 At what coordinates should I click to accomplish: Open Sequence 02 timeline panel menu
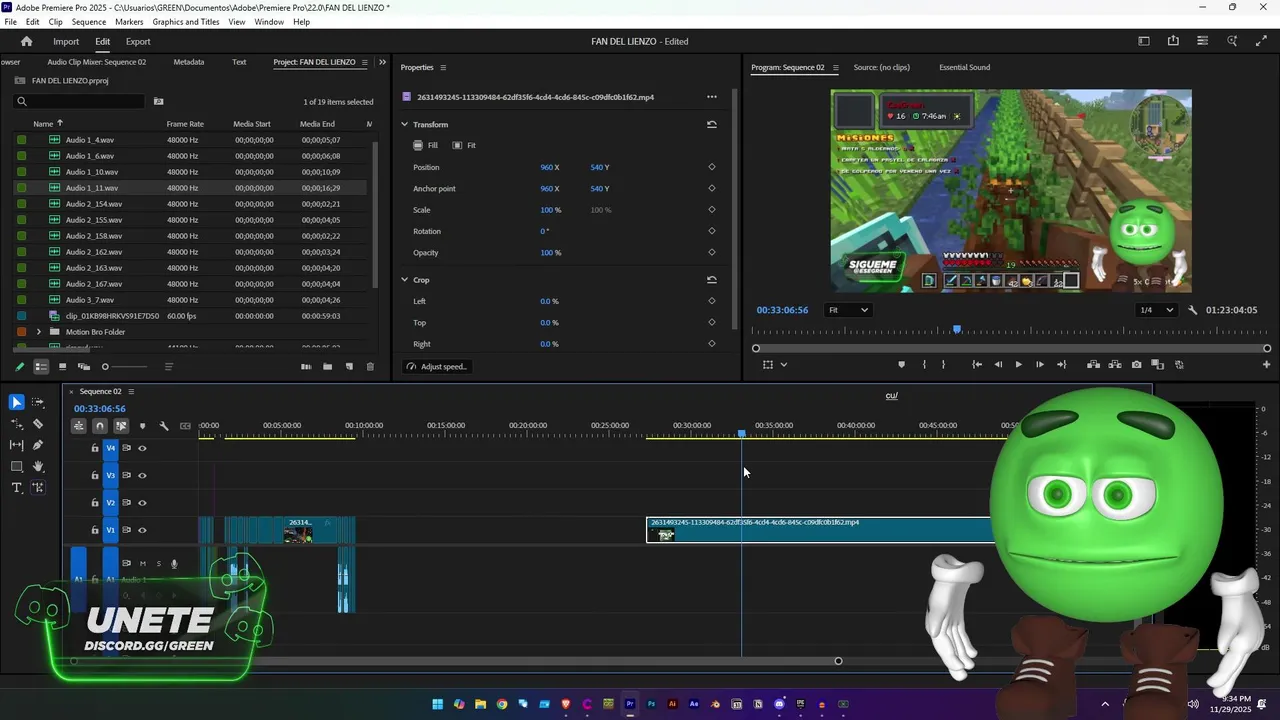131,392
